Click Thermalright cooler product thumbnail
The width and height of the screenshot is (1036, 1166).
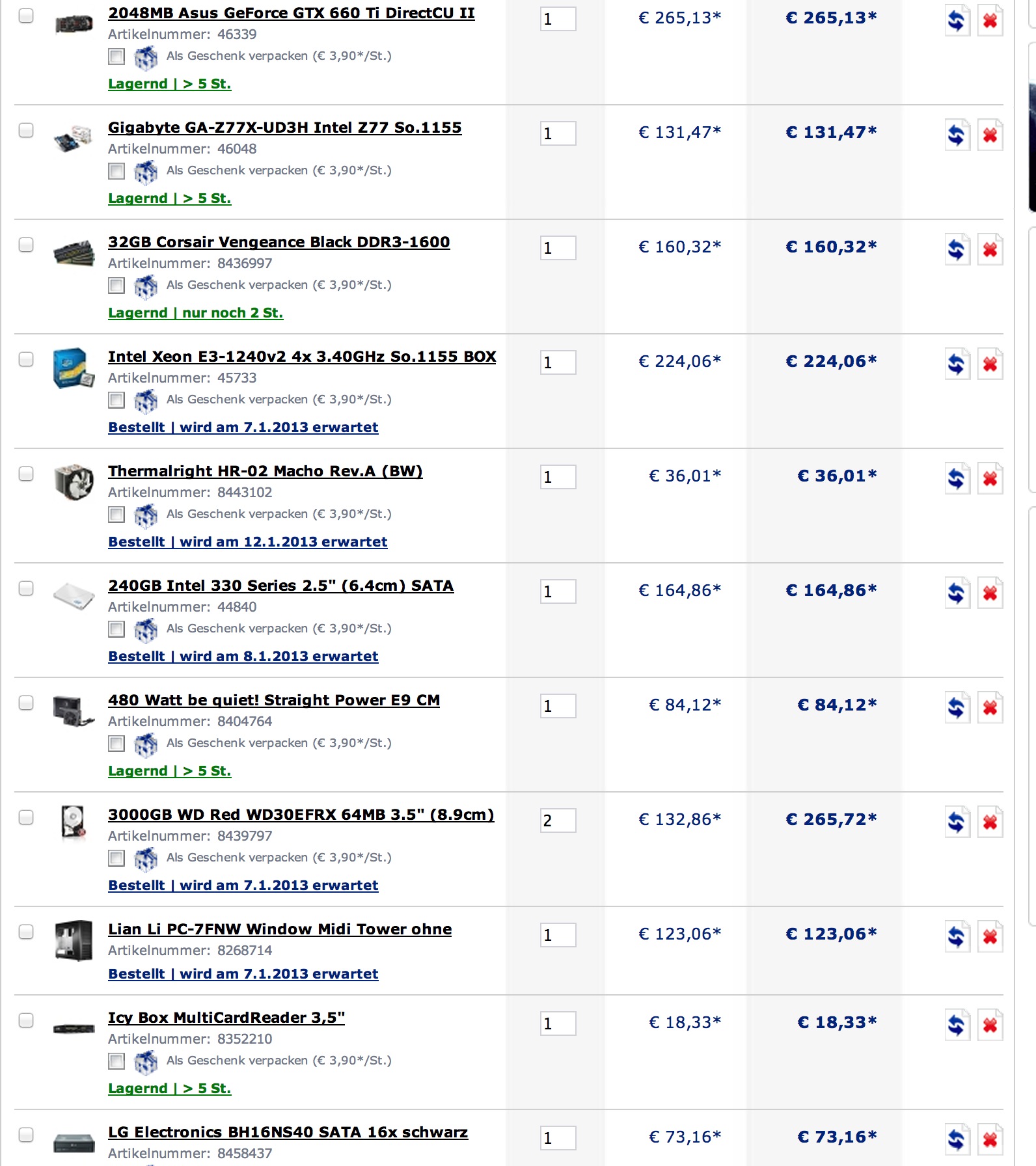(x=74, y=483)
